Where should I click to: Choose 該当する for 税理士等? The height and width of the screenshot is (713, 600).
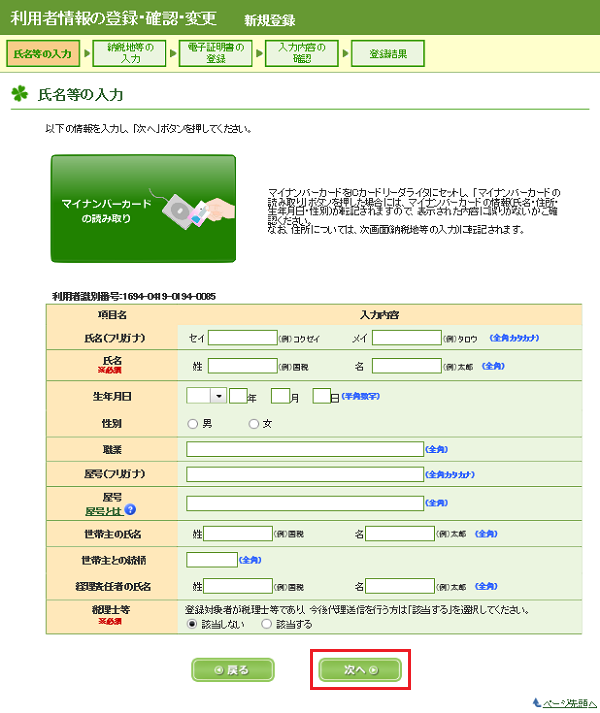(267, 624)
